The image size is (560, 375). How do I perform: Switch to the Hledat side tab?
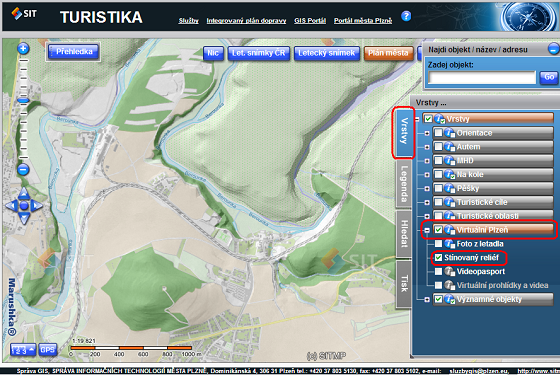point(404,234)
